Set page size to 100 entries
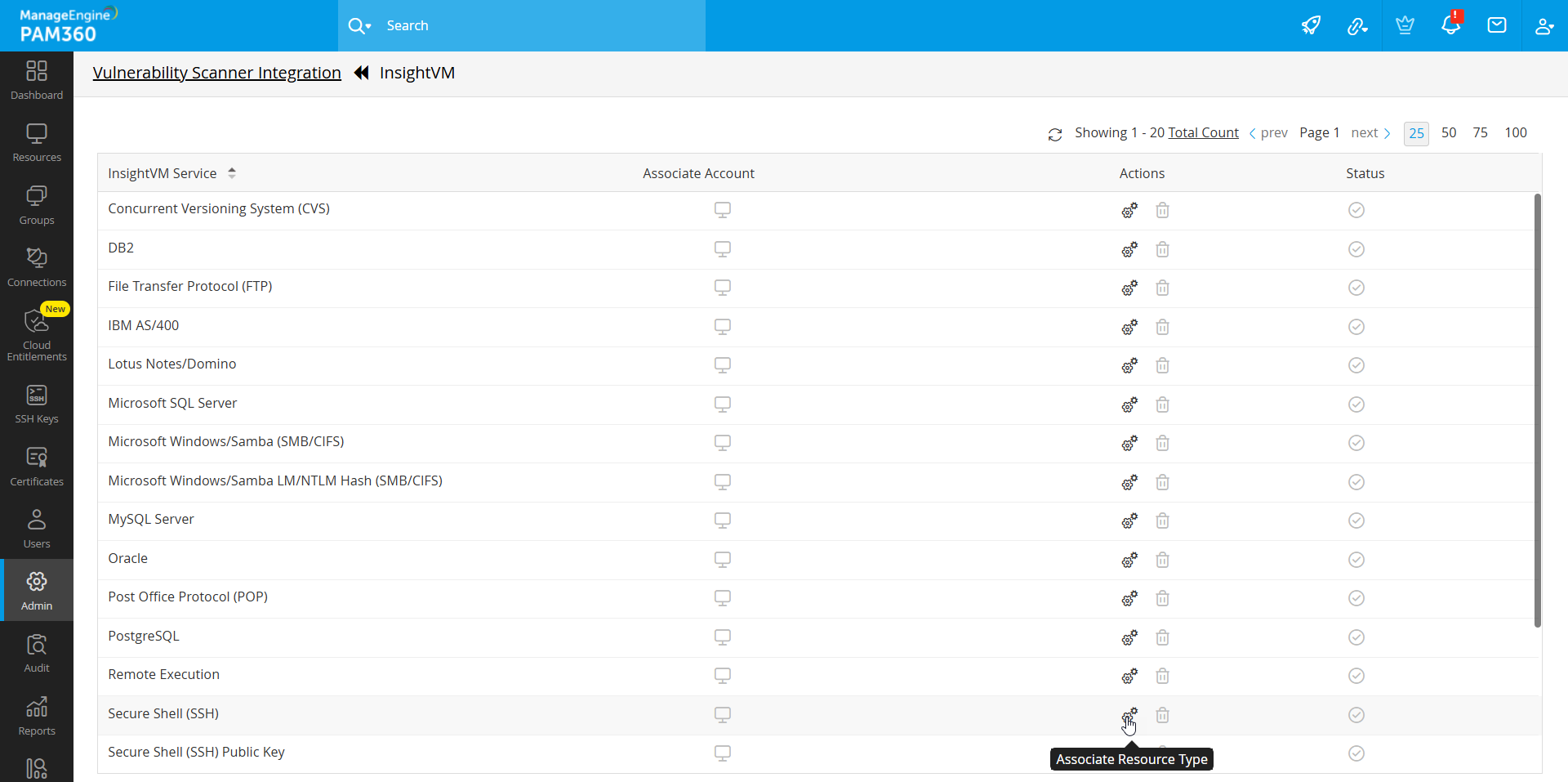Viewport: 1568px width, 782px height. [1516, 132]
